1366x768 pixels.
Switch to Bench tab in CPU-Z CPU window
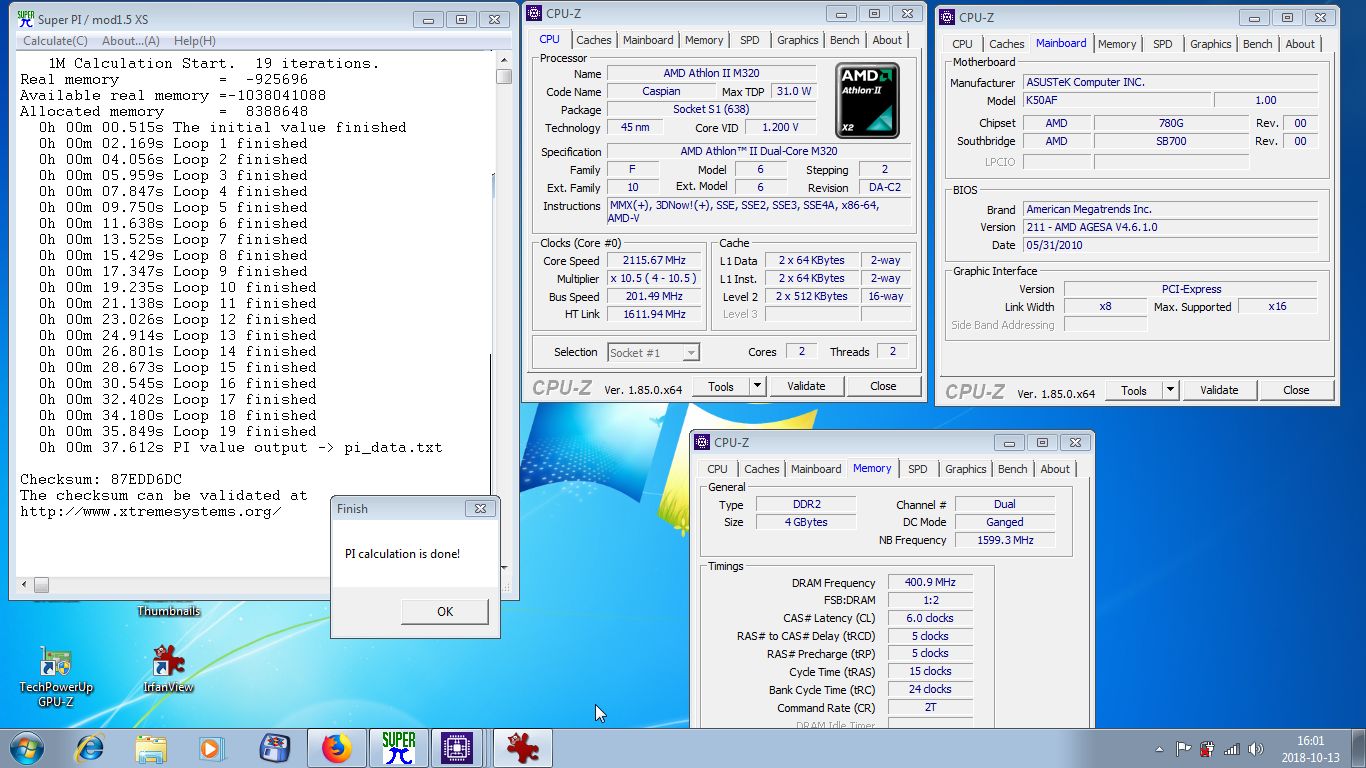click(x=845, y=40)
